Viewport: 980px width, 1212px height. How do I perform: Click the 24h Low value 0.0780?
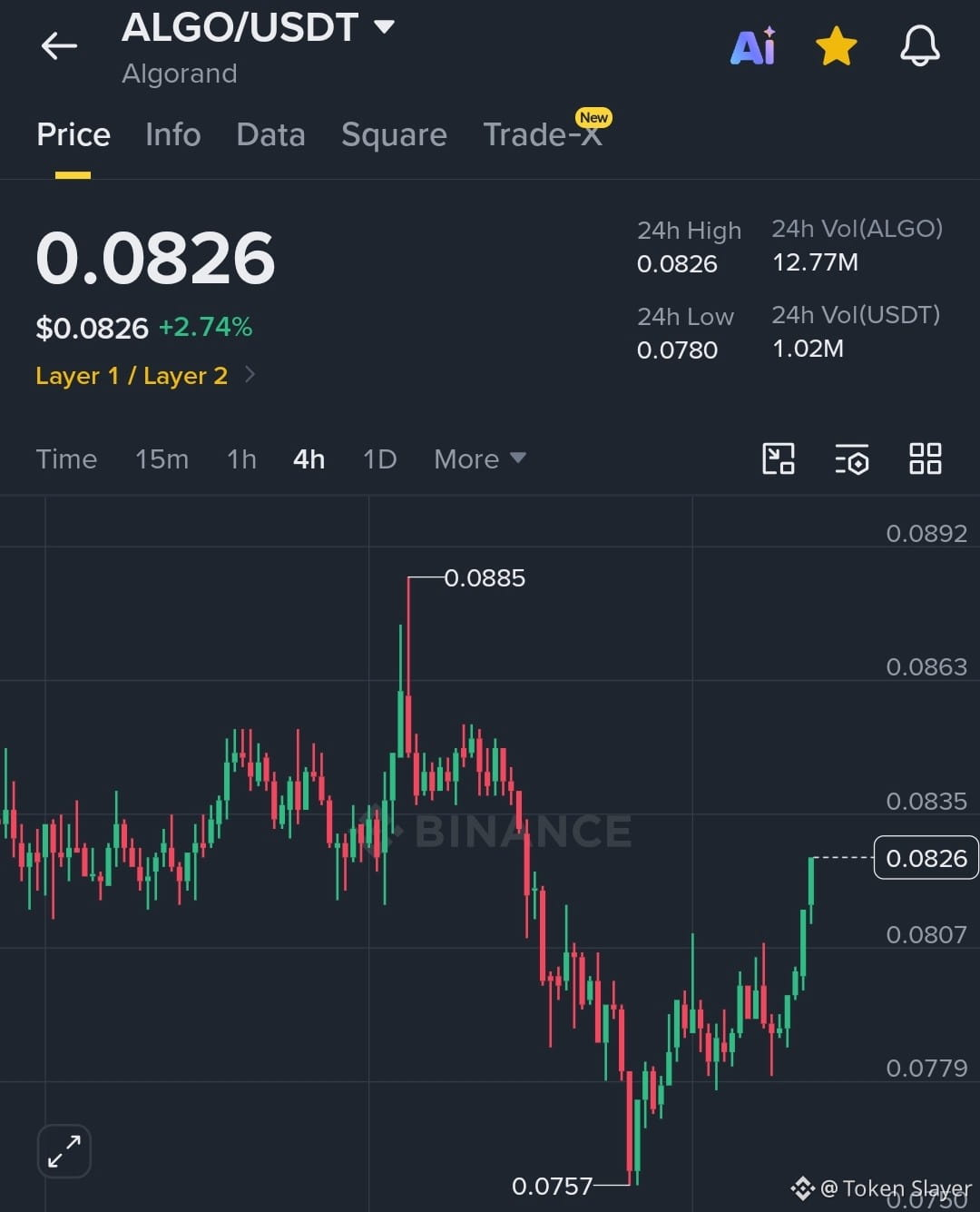tap(677, 350)
